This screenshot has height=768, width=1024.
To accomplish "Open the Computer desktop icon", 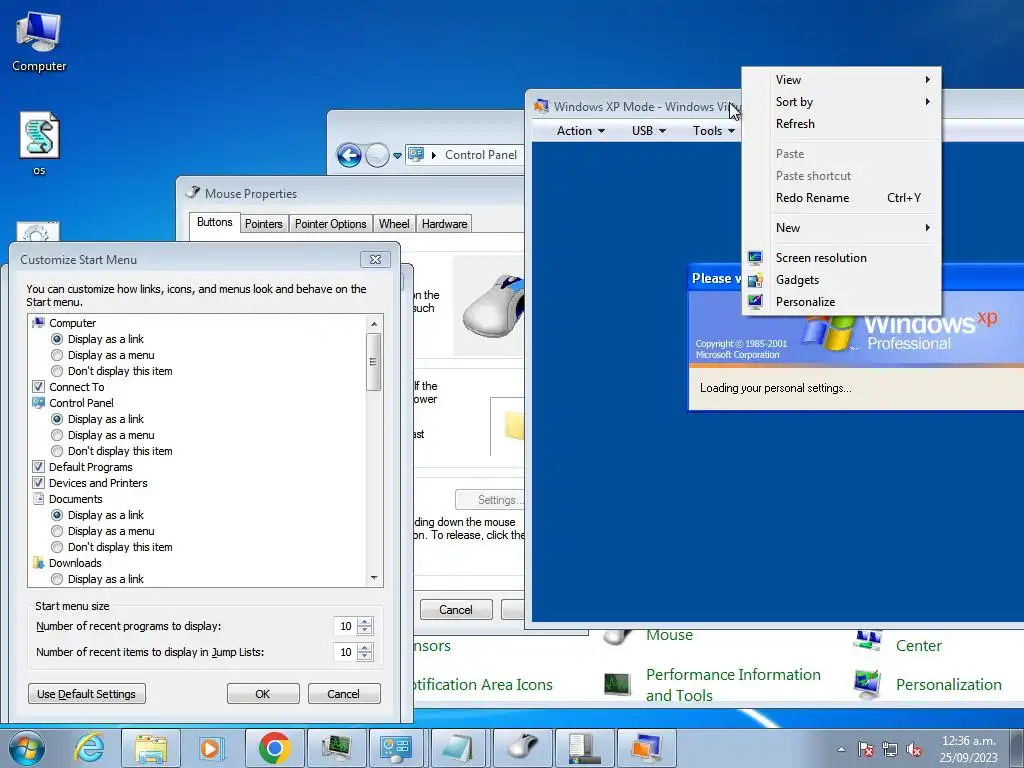I will click(39, 41).
